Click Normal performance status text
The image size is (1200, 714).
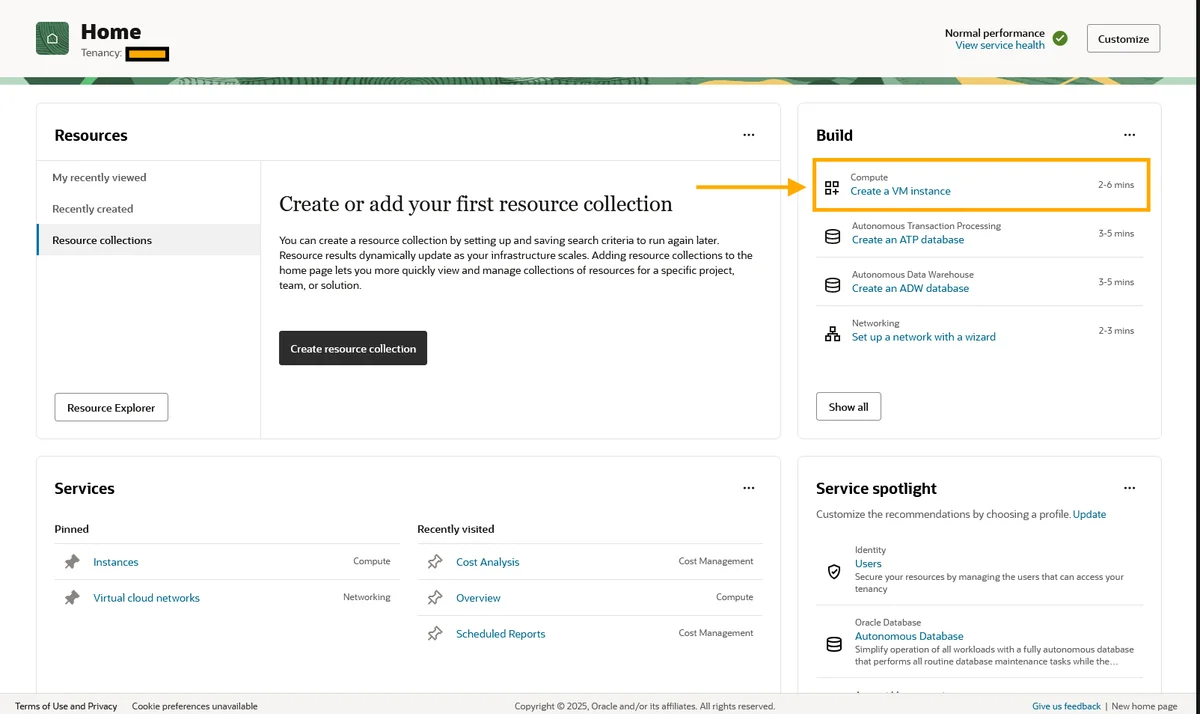(x=995, y=33)
